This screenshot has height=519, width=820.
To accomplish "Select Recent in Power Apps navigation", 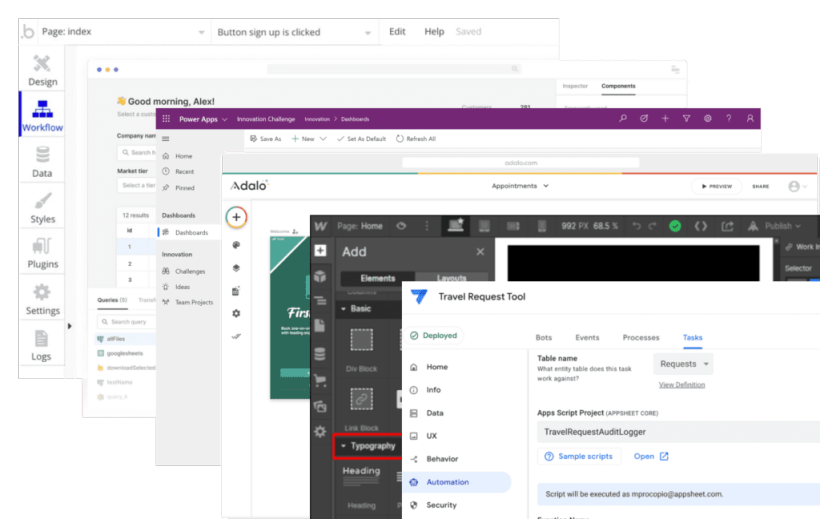I will tap(178, 172).
